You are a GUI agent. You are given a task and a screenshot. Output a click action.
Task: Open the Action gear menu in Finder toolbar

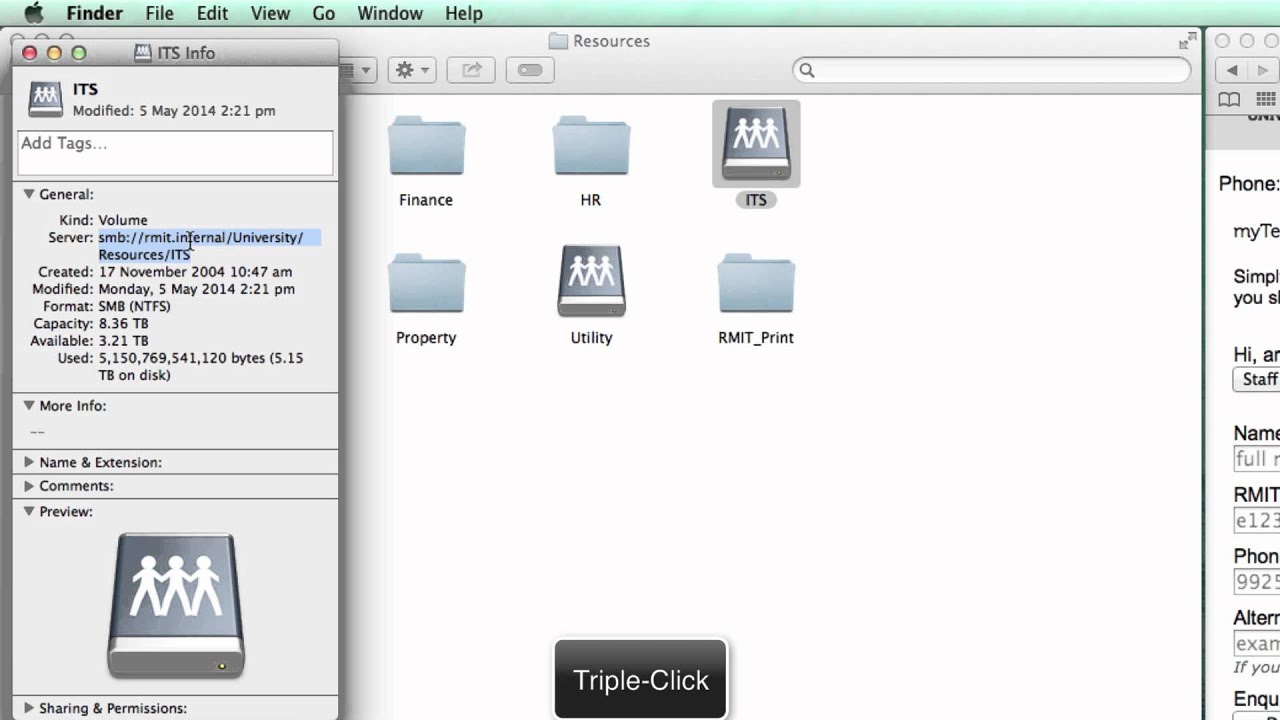coord(411,70)
